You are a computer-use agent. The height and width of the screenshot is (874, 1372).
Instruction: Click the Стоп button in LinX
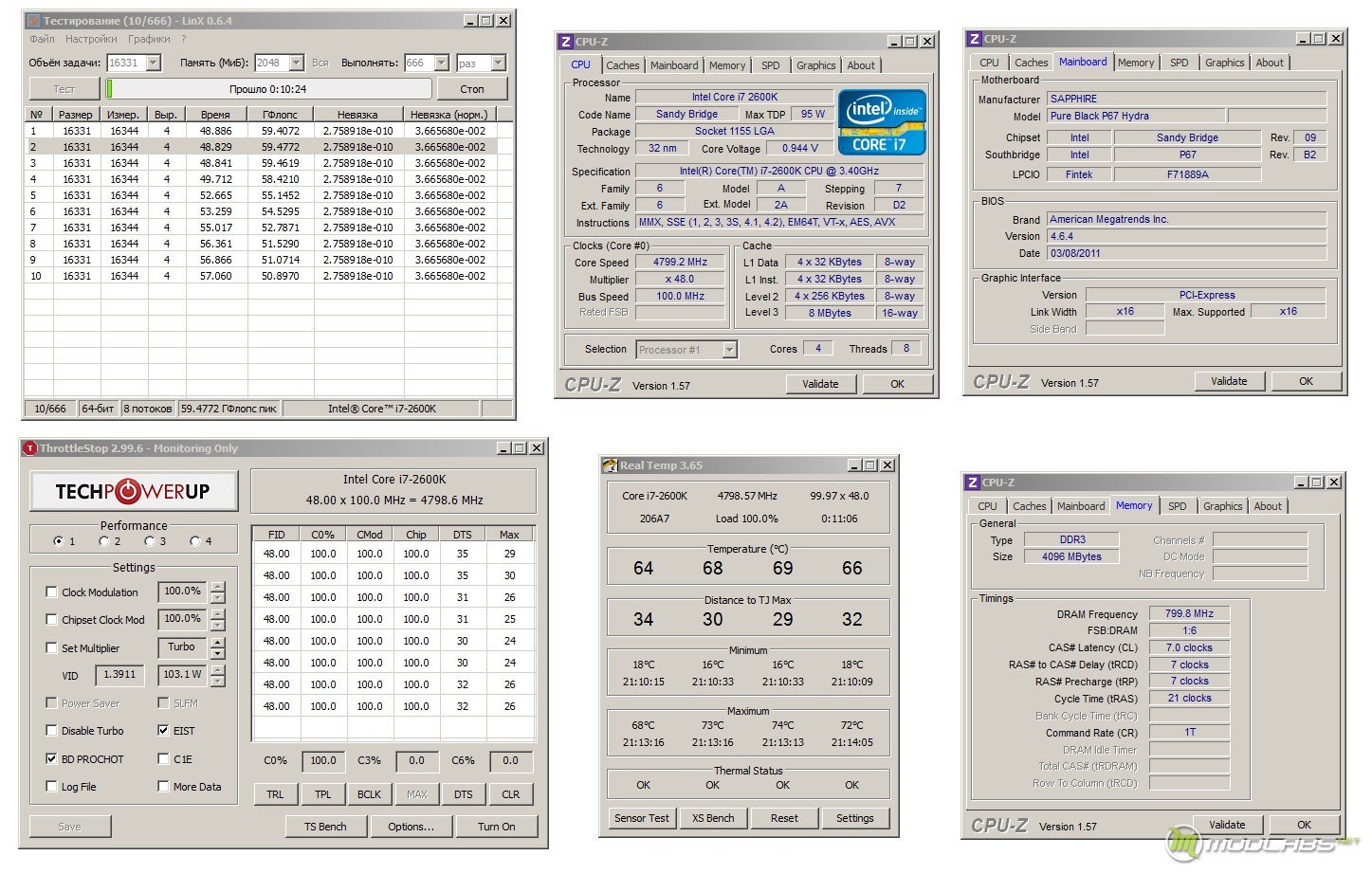pyautogui.click(x=471, y=89)
